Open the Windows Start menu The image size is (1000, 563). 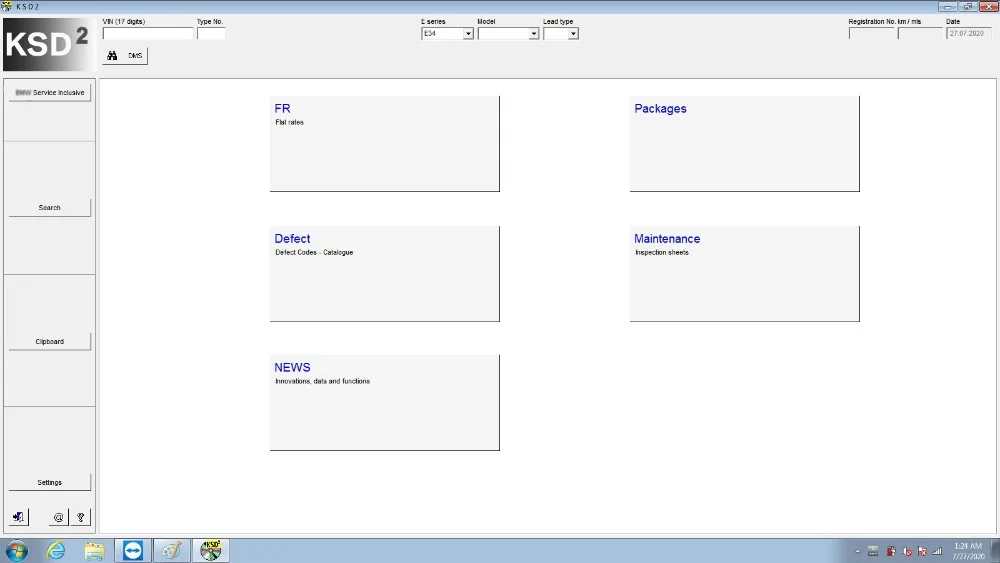tap(17, 550)
